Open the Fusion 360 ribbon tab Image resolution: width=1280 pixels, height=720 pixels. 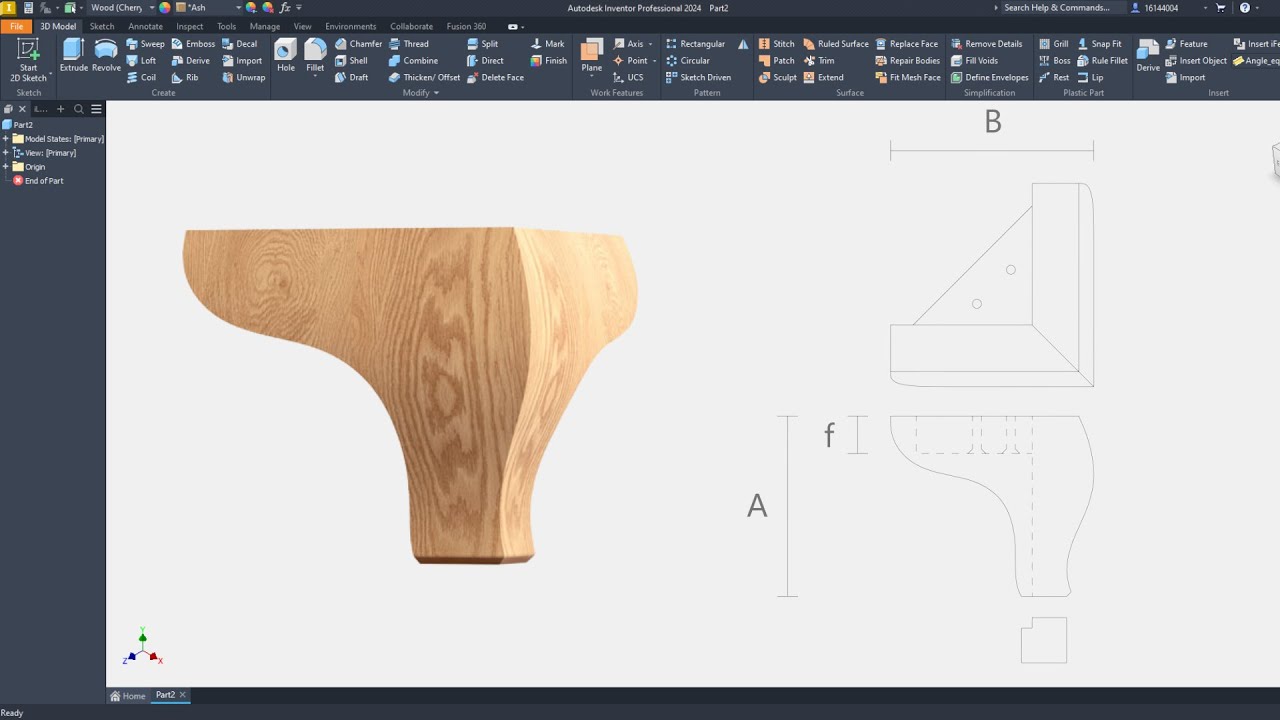click(466, 27)
